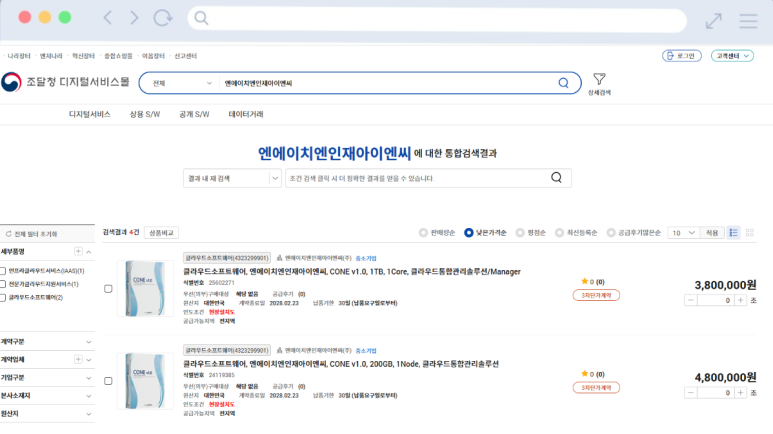Click the plus icon next to 세부품명
This screenshot has height=434, width=773.
click(x=78, y=252)
